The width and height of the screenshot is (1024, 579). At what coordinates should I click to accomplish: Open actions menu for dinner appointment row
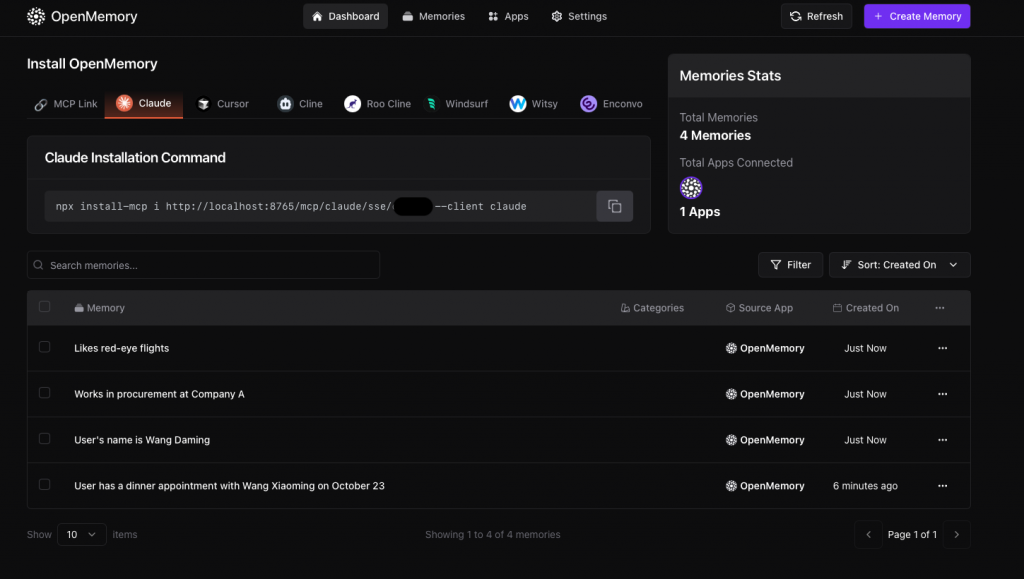942,486
